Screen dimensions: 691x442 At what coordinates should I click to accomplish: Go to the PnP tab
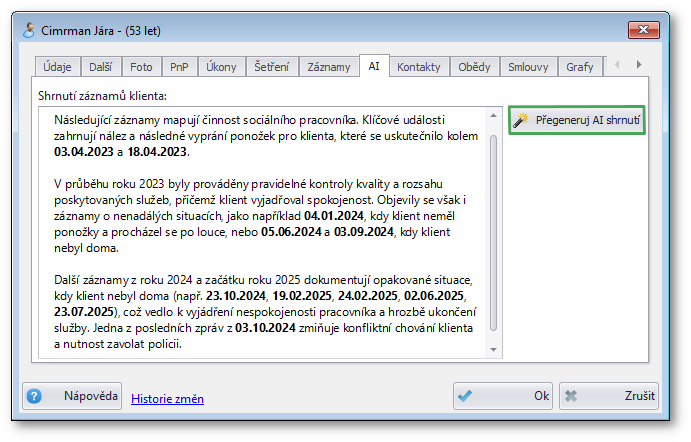tap(179, 67)
